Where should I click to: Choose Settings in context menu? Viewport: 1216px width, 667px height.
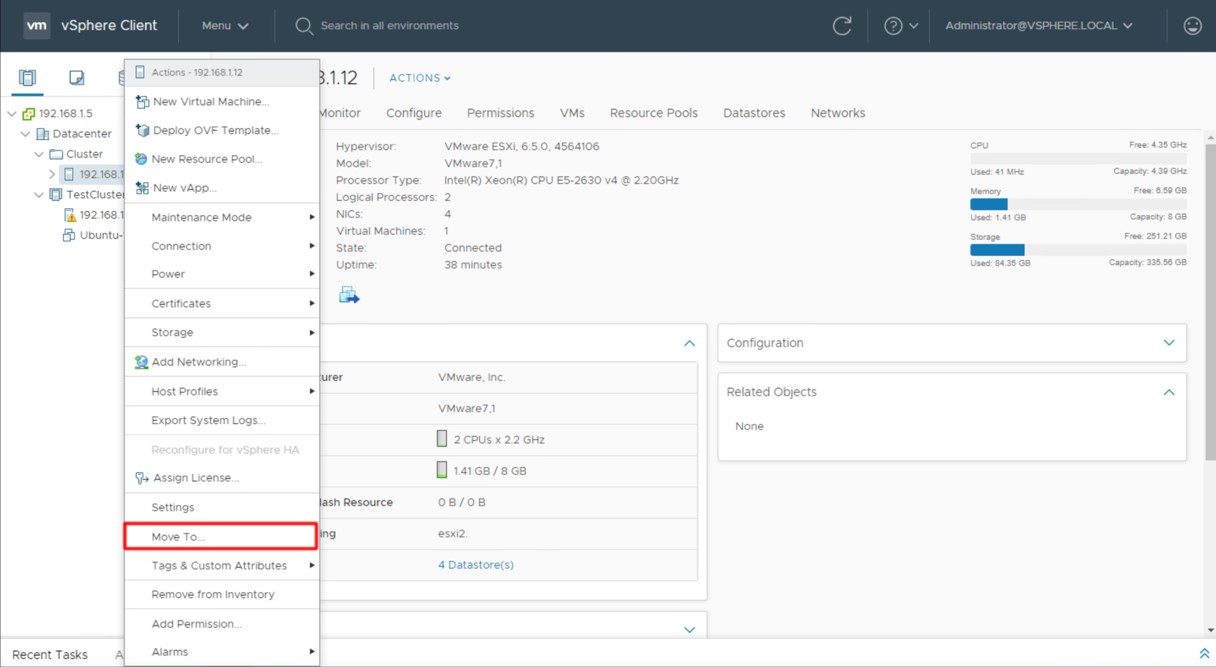(222, 507)
